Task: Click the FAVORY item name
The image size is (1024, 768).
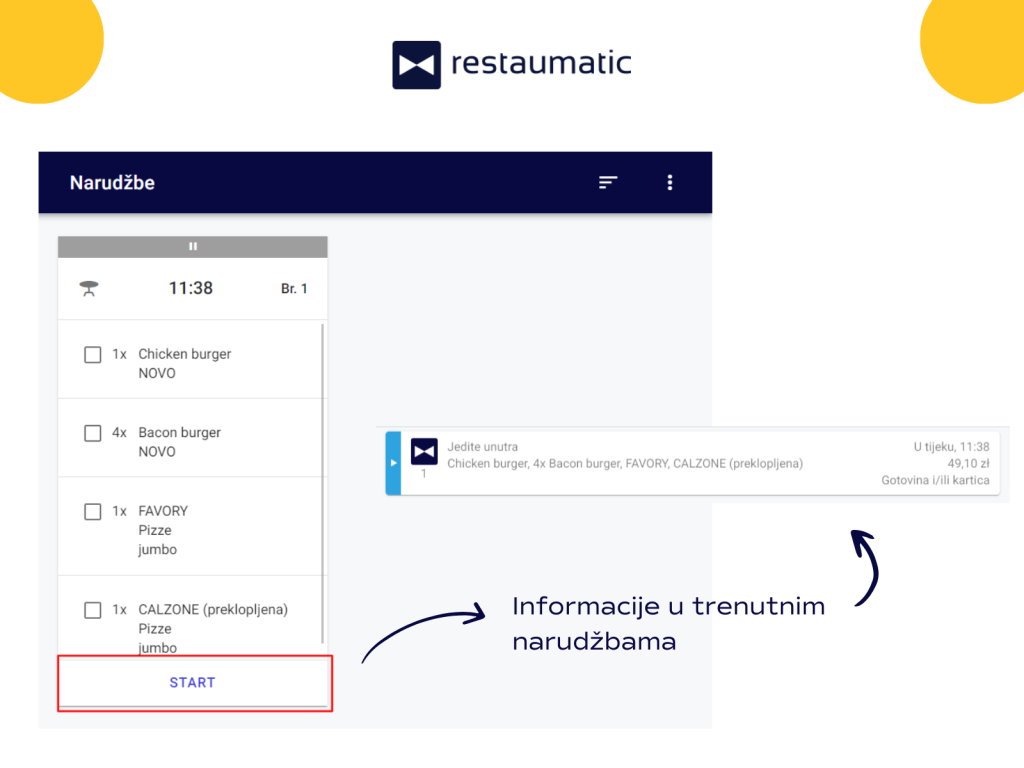Action: coord(163,511)
